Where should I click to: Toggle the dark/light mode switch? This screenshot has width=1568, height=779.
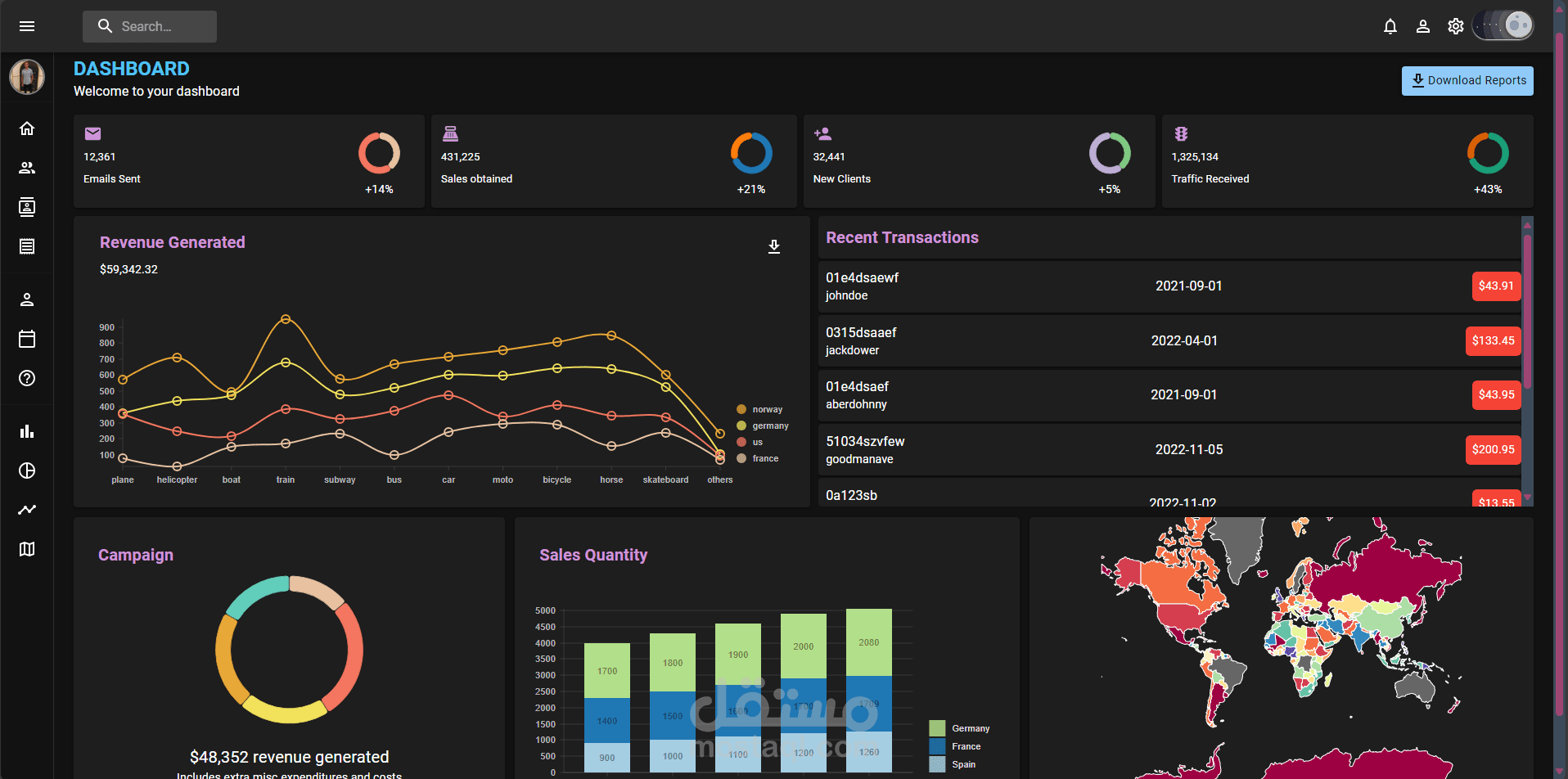pyautogui.click(x=1503, y=25)
